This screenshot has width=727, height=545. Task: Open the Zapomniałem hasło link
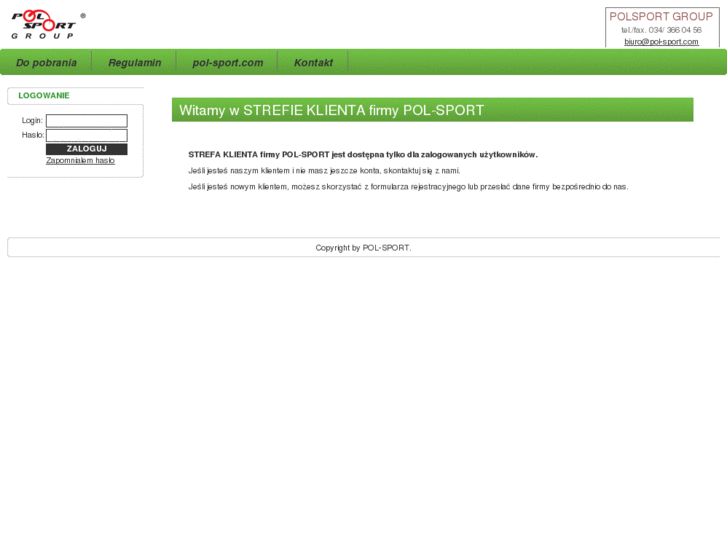(80, 160)
